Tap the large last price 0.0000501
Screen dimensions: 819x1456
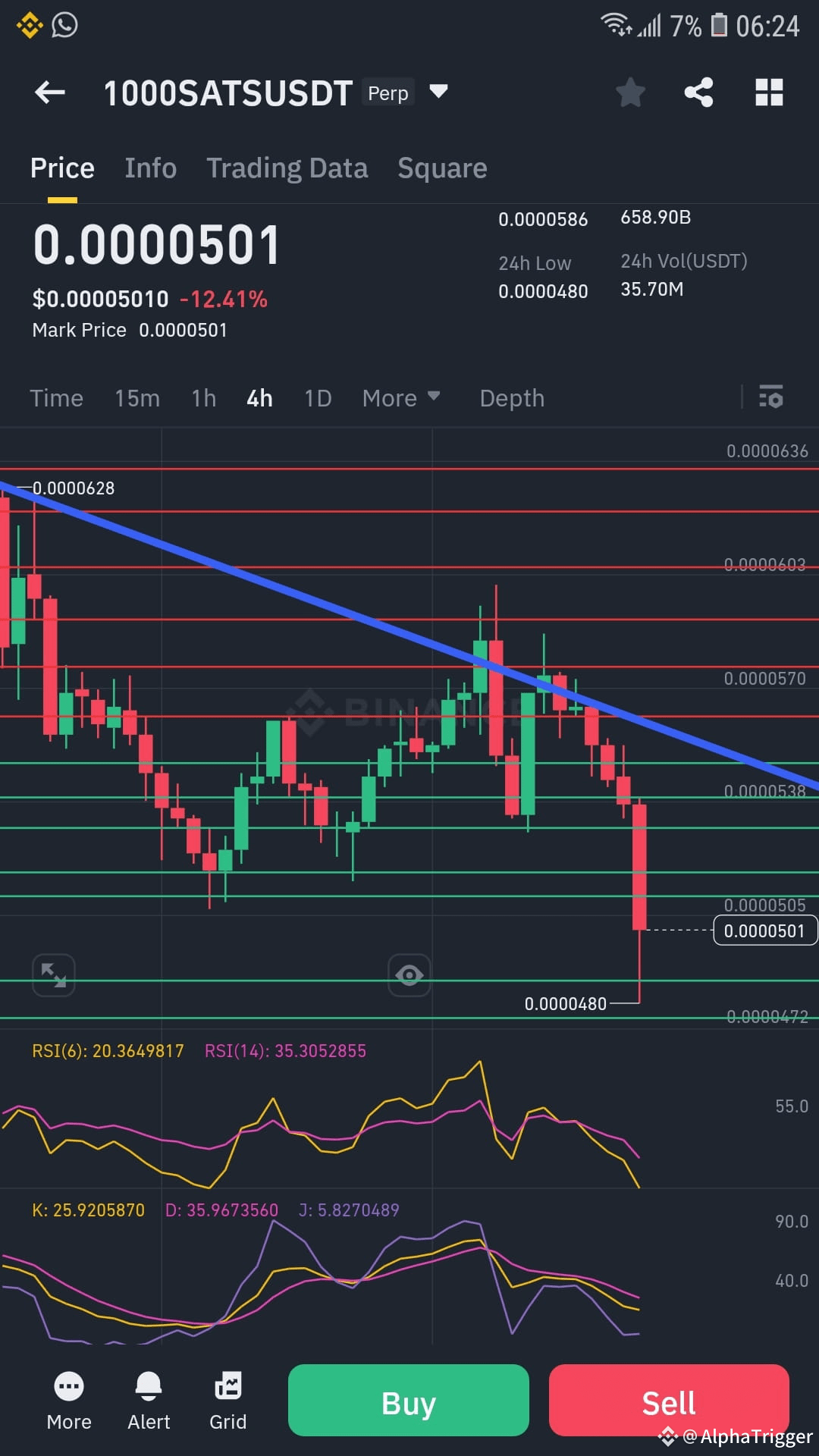[x=156, y=246]
